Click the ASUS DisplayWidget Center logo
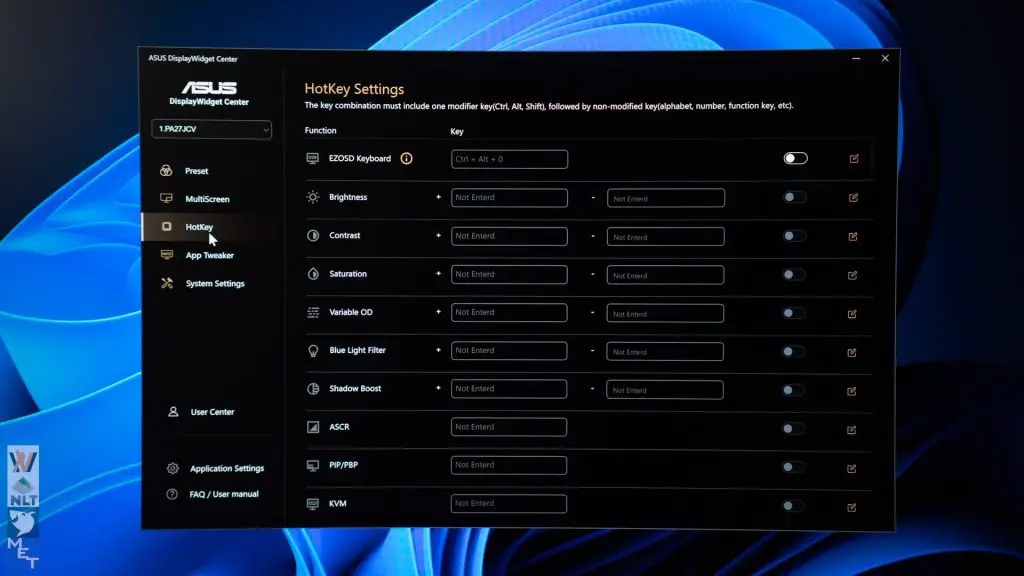 point(209,93)
